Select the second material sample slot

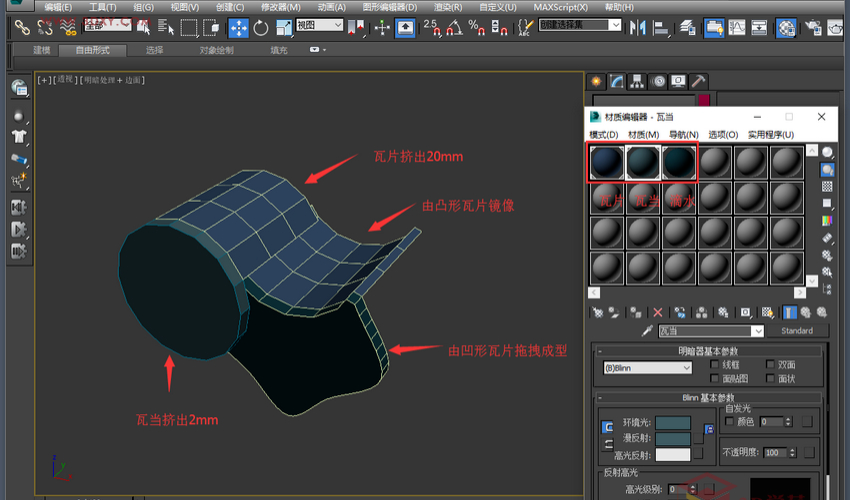[643, 162]
